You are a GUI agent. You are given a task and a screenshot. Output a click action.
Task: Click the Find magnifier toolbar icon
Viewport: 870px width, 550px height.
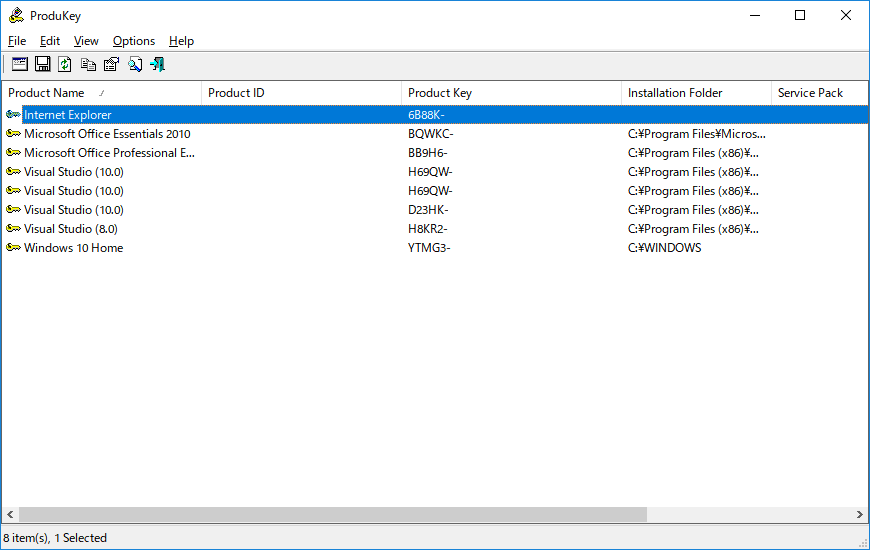click(x=135, y=64)
